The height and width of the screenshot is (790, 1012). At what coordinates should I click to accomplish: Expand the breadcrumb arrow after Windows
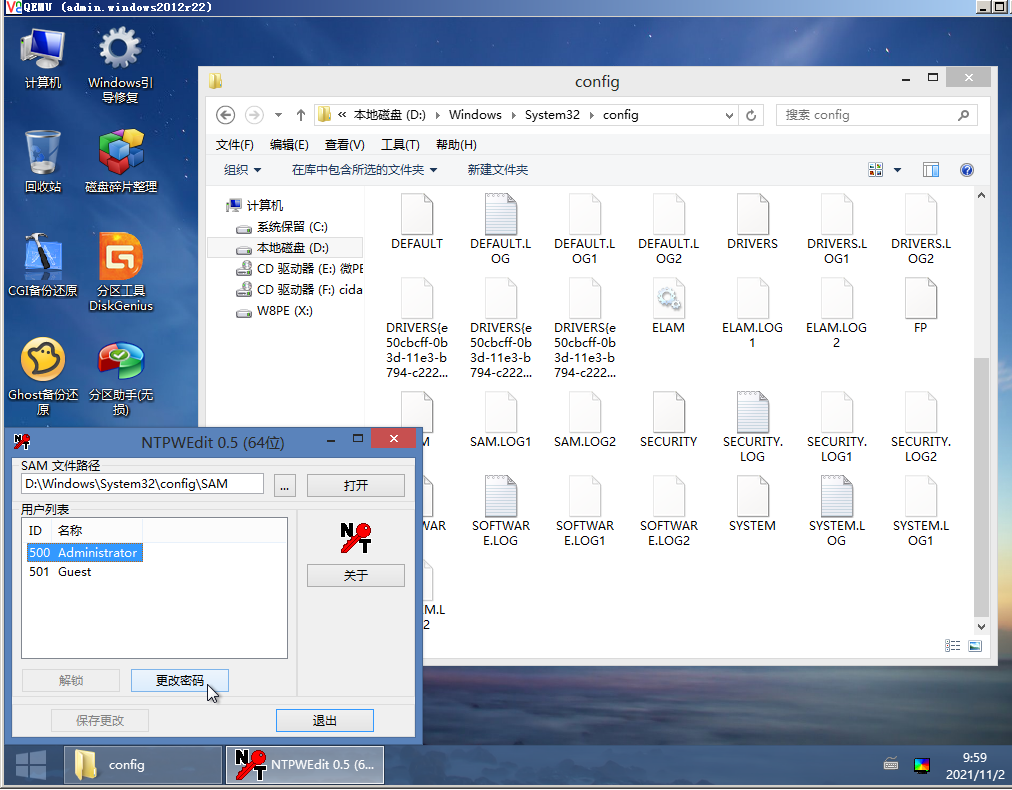pos(514,115)
